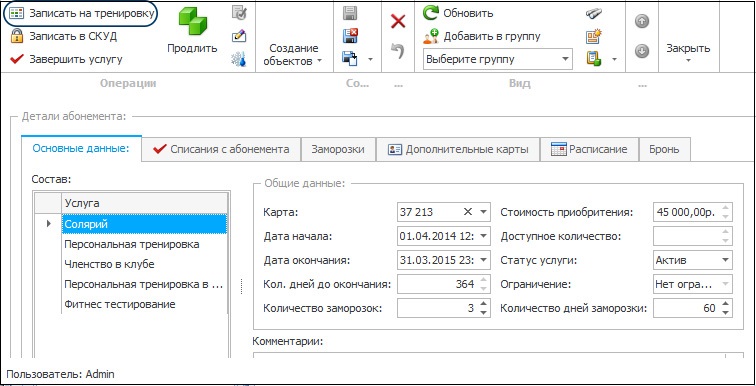Click the document with checkmark icon
The height and width of the screenshot is (386, 756).
(x=239, y=13)
